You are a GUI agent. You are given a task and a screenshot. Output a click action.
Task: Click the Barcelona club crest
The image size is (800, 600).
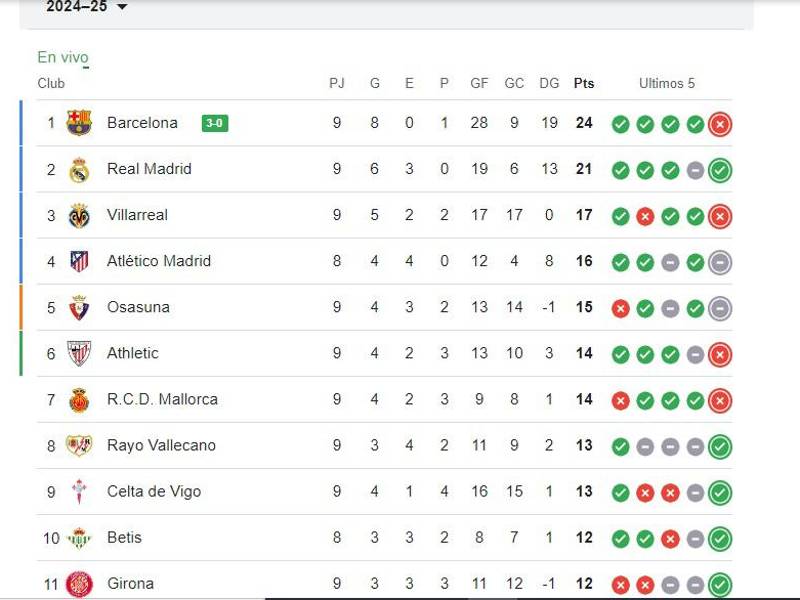79,123
